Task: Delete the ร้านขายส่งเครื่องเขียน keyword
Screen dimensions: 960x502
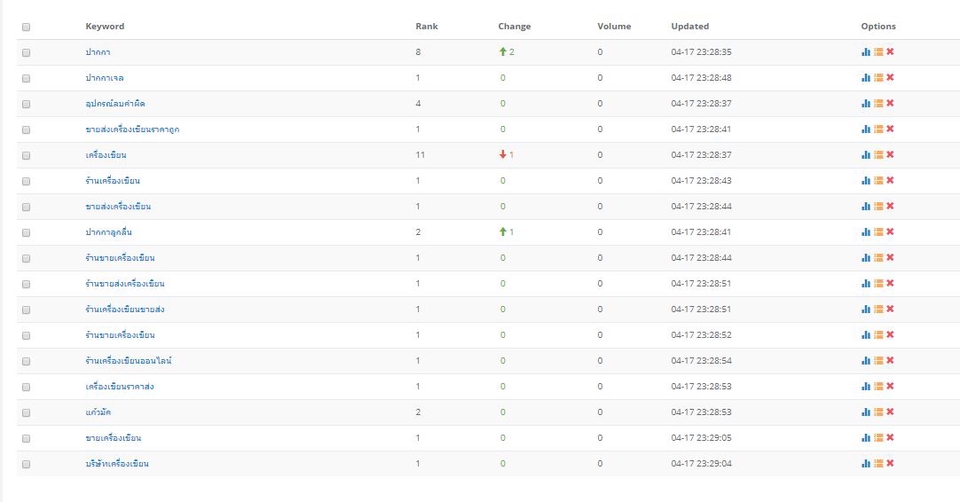Action: tap(890, 283)
